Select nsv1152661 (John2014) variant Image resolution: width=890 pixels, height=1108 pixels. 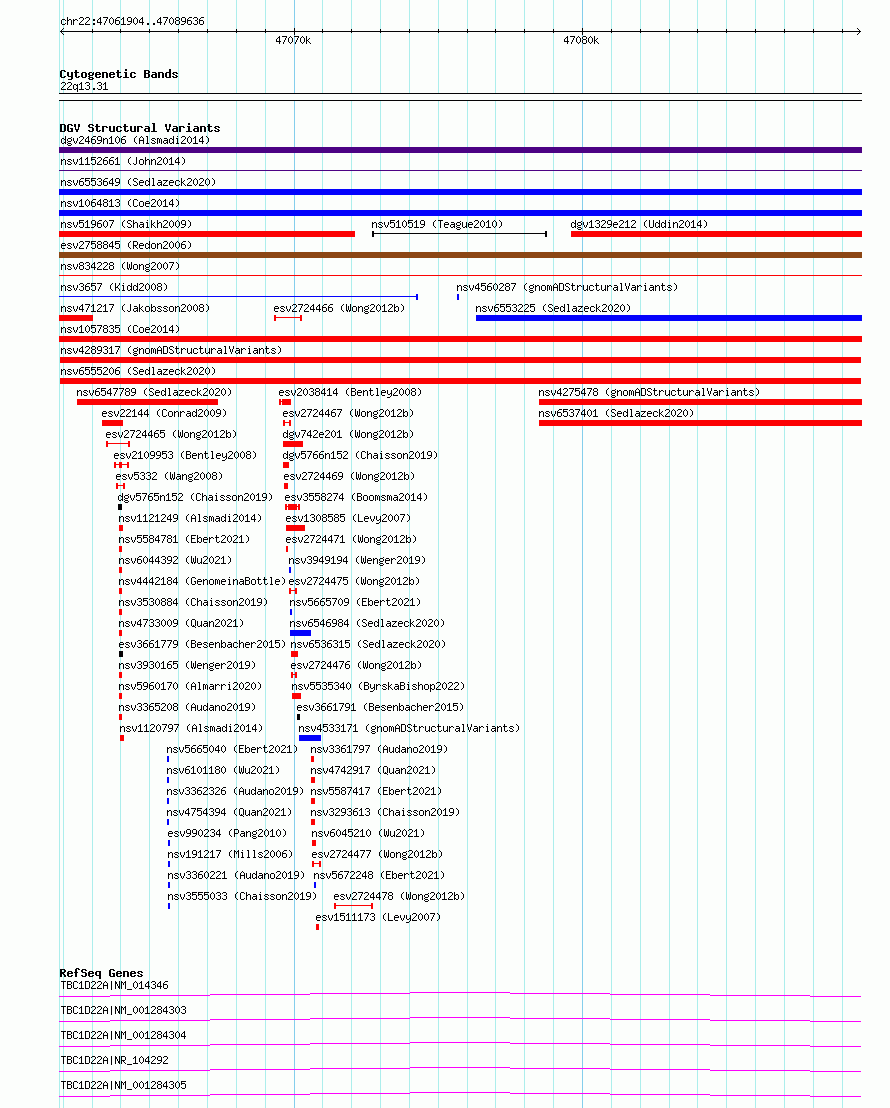coord(123,161)
